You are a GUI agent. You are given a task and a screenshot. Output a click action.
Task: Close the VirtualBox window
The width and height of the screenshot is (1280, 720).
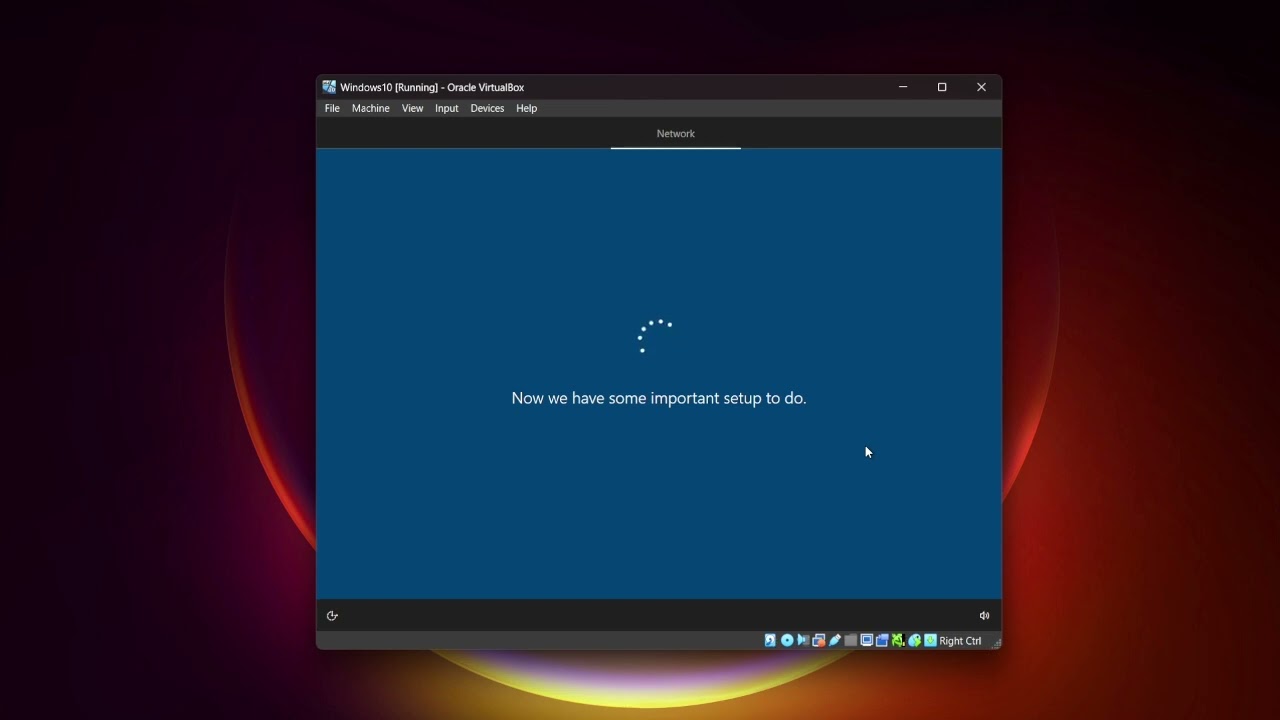pos(981,87)
